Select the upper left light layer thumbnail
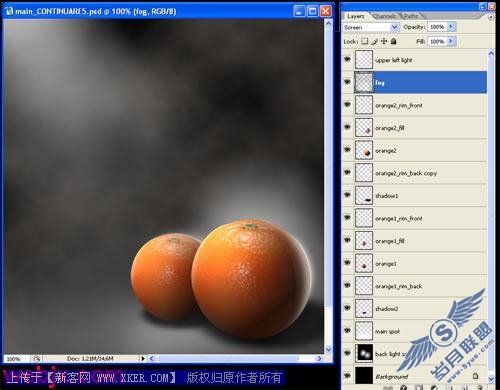500x390 pixels. pyautogui.click(x=364, y=59)
